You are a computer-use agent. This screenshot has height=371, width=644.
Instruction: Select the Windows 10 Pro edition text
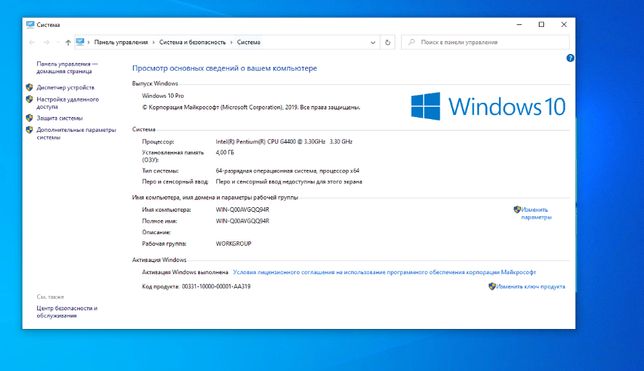pyautogui.click(x=163, y=96)
